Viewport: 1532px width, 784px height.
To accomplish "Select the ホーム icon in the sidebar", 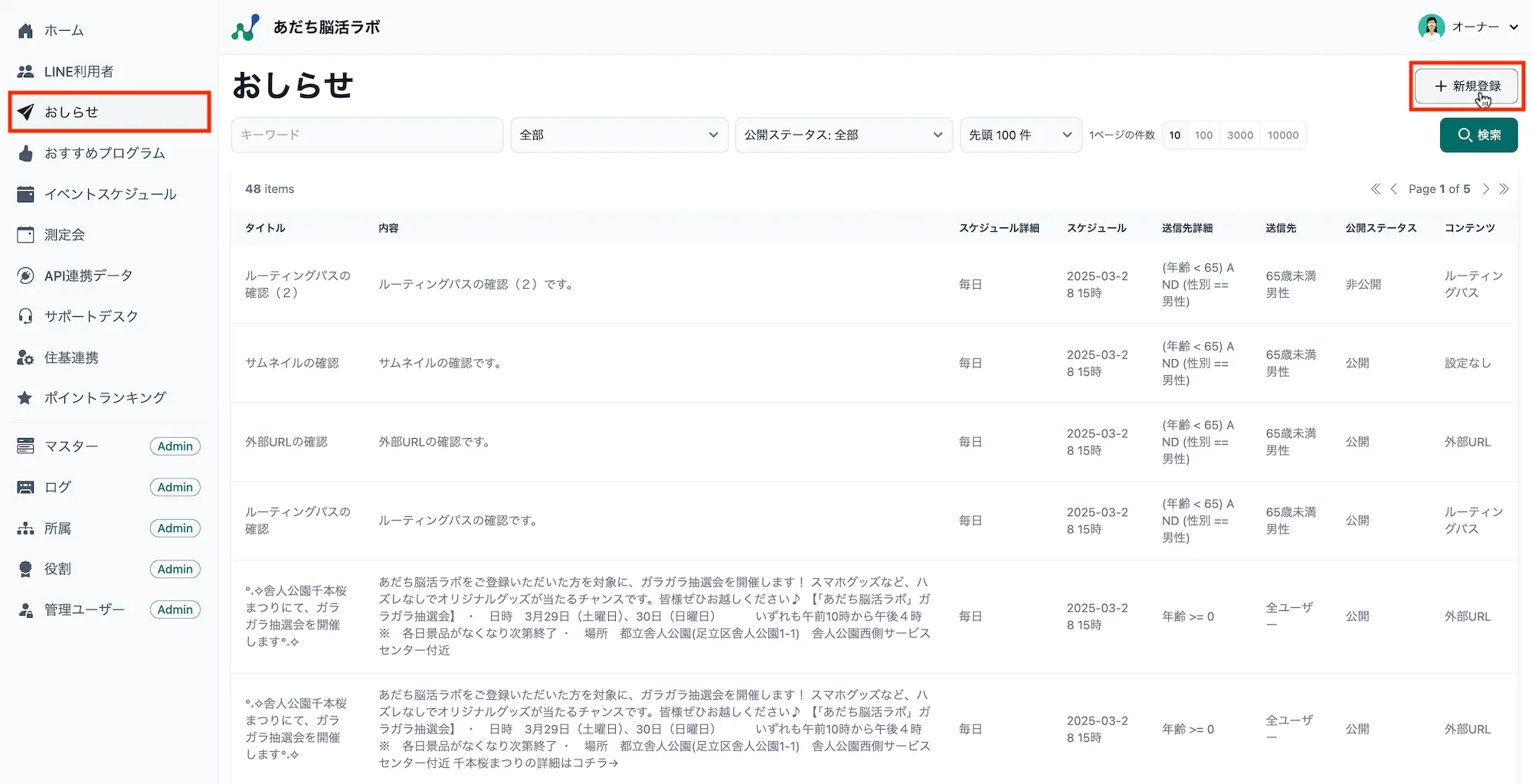I will [x=26, y=30].
